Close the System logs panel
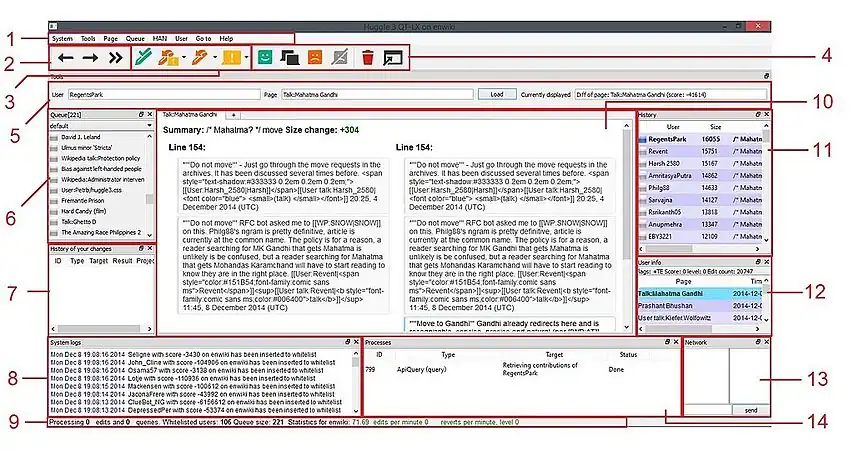The height and width of the screenshot is (451, 854). point(356,342)
